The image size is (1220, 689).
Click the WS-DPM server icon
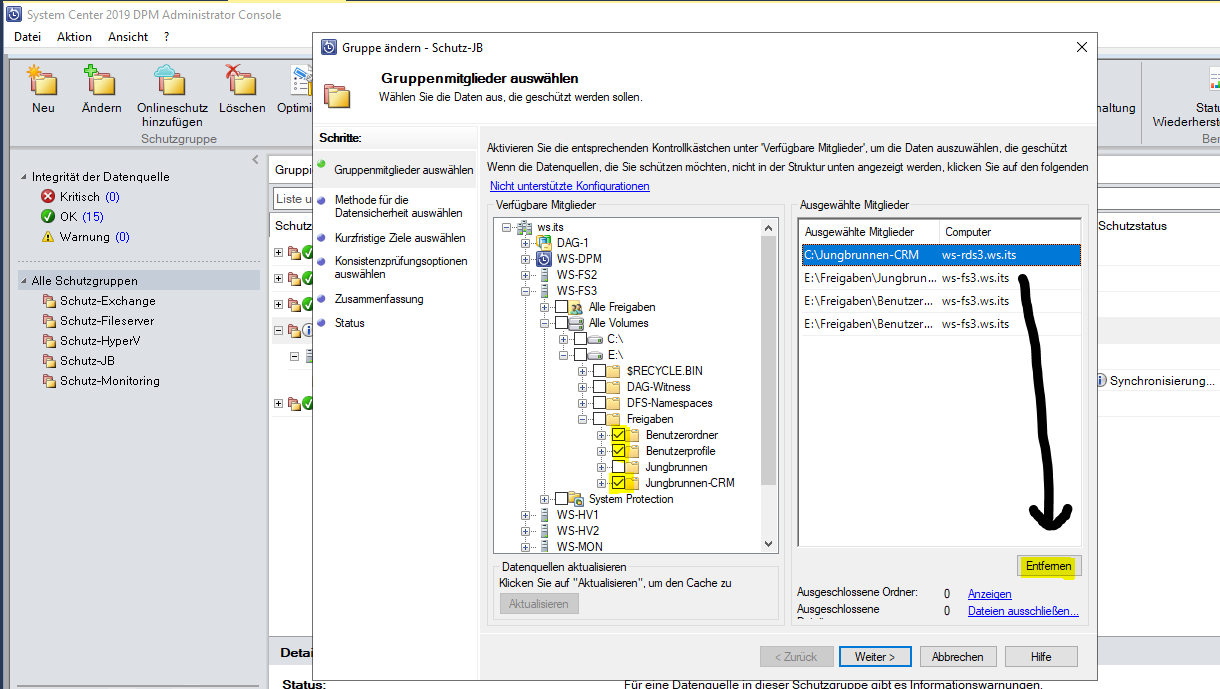[544, 259]
